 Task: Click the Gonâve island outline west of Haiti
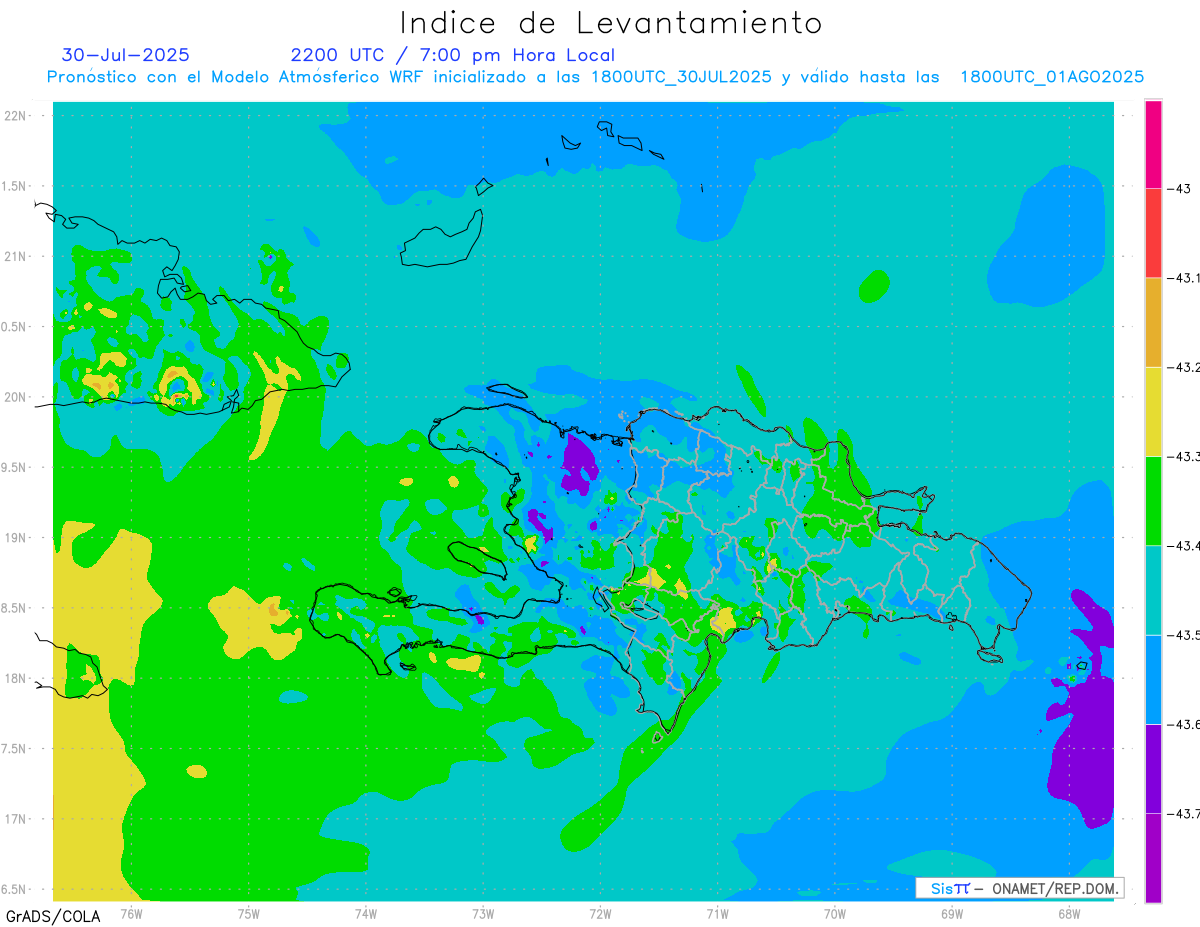479,560
